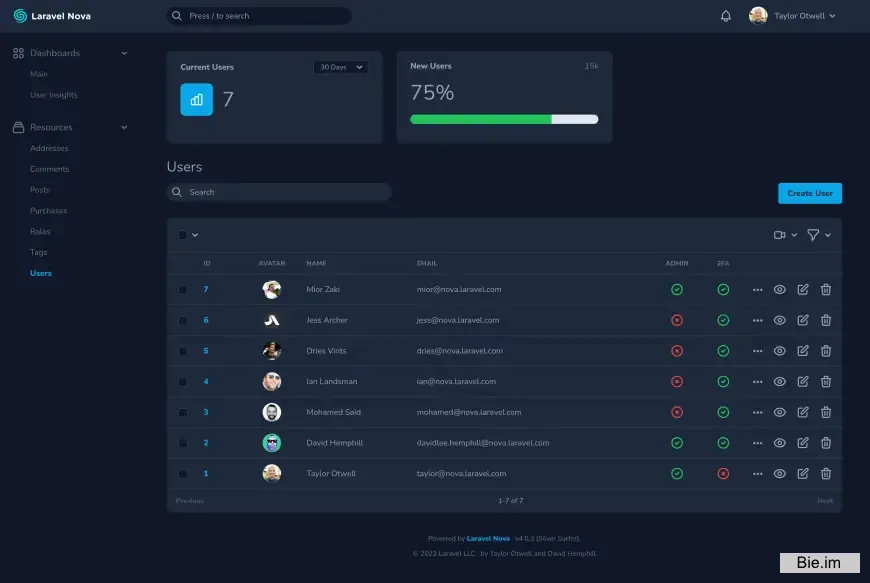Go to Posts resource
Image resolution: width=870 pixels, height=583 pixels.
(40, 190)
